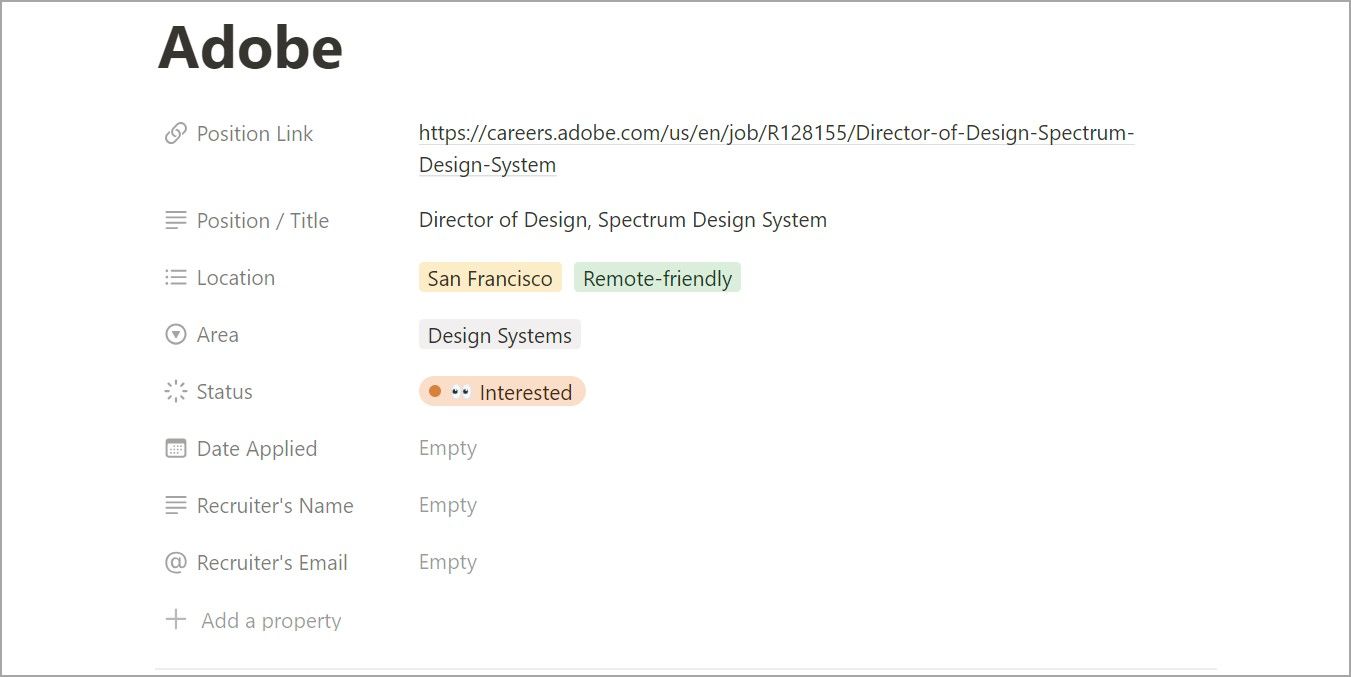Click the calendar icon next to Date Applied
The width and height of the screenshot is (1351, 677).
tap(175, 448)
